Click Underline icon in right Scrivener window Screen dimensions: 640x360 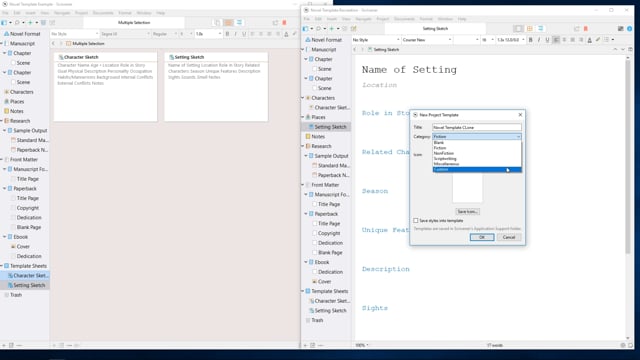tap(547, 40)
